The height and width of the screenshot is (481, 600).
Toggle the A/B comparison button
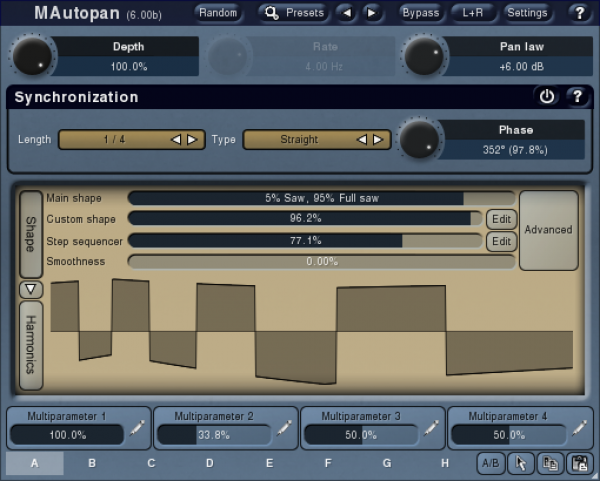pos(491,463)
